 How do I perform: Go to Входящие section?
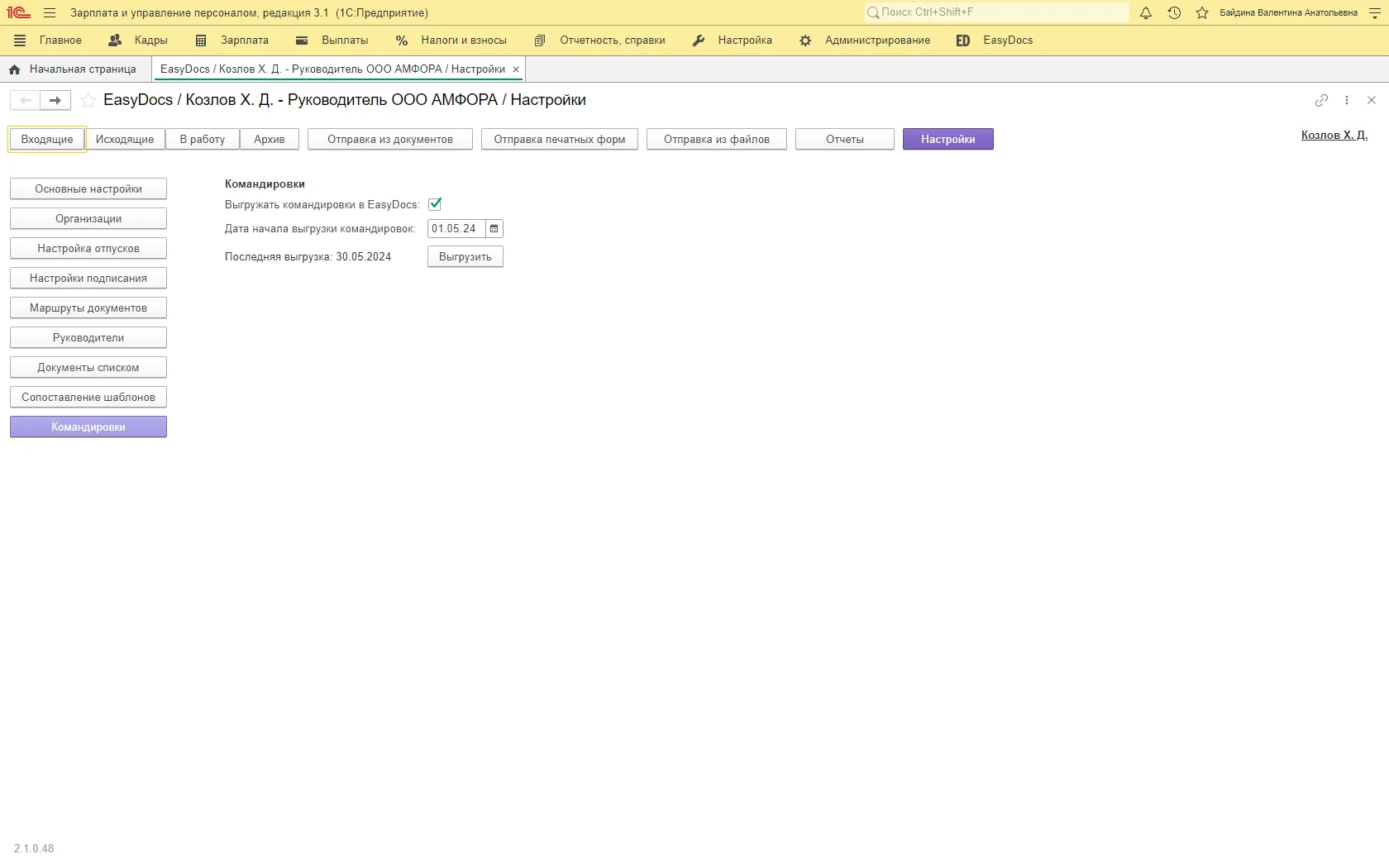coord(47,140)
